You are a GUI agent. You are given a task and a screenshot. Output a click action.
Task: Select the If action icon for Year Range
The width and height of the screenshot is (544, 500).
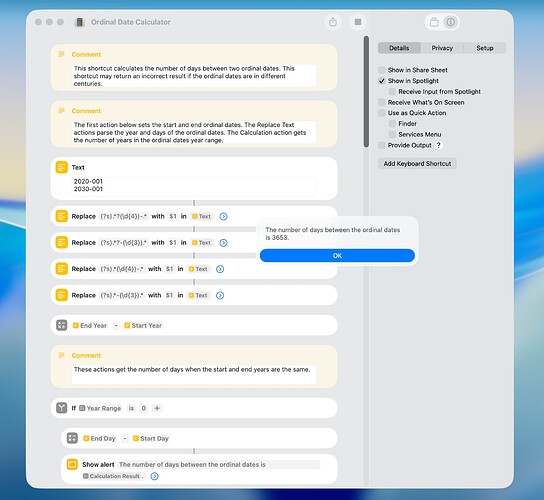62,408
